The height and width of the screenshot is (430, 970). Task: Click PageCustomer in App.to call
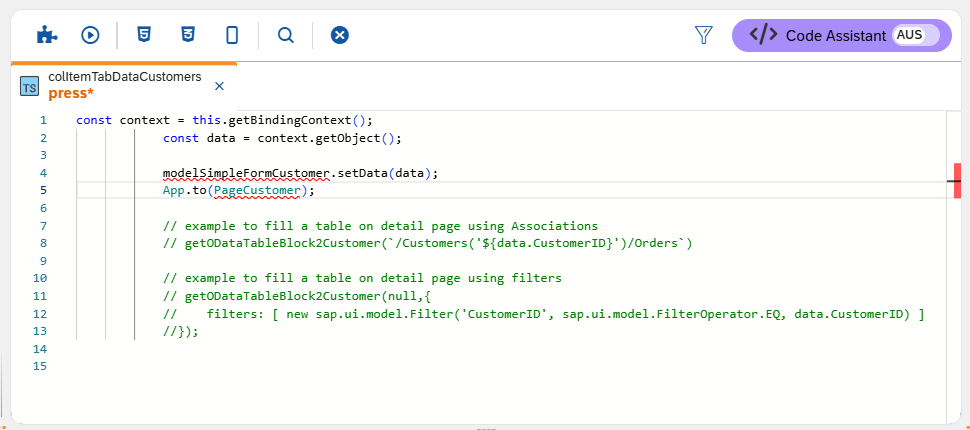point(257,191)
